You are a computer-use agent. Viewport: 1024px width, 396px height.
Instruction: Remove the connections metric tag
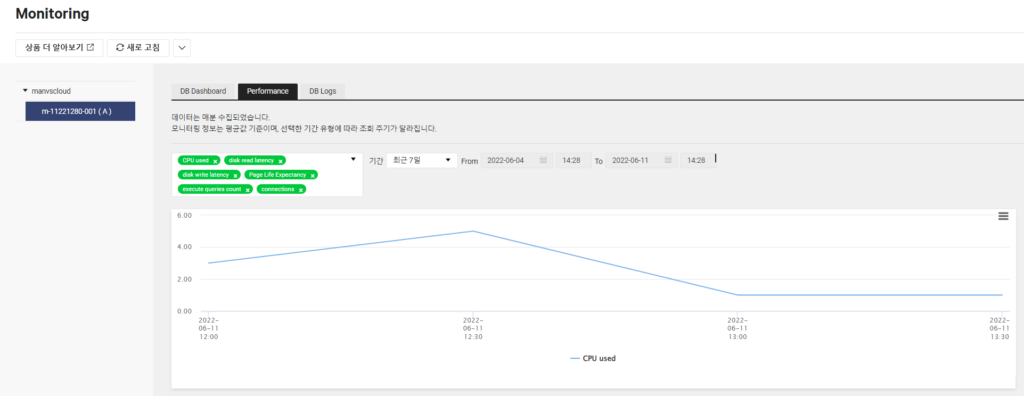click(300, 190)
